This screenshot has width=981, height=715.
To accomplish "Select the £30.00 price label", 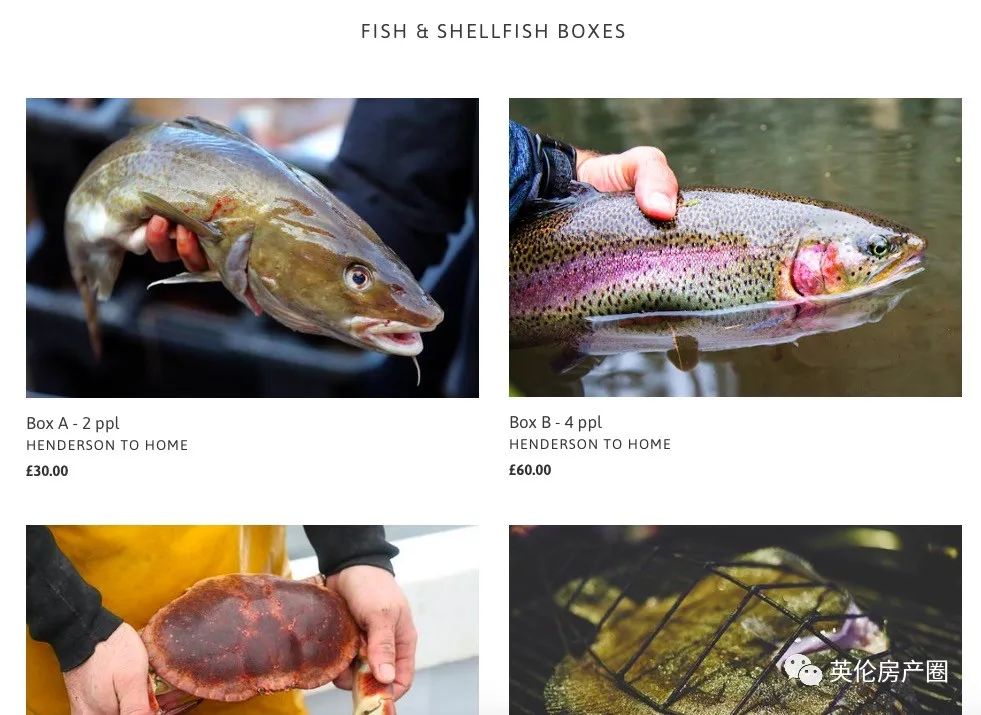I will 47,471.
